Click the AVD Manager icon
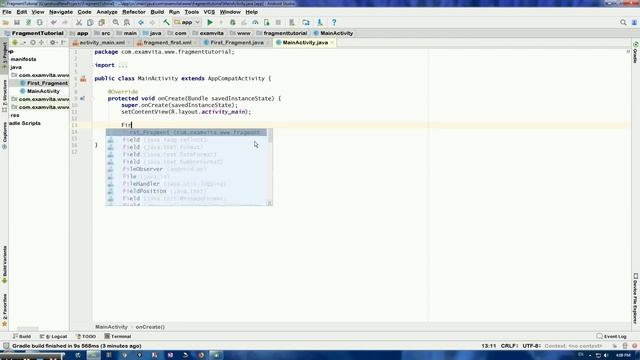The image size is (640, 360). tap(306, 22)
